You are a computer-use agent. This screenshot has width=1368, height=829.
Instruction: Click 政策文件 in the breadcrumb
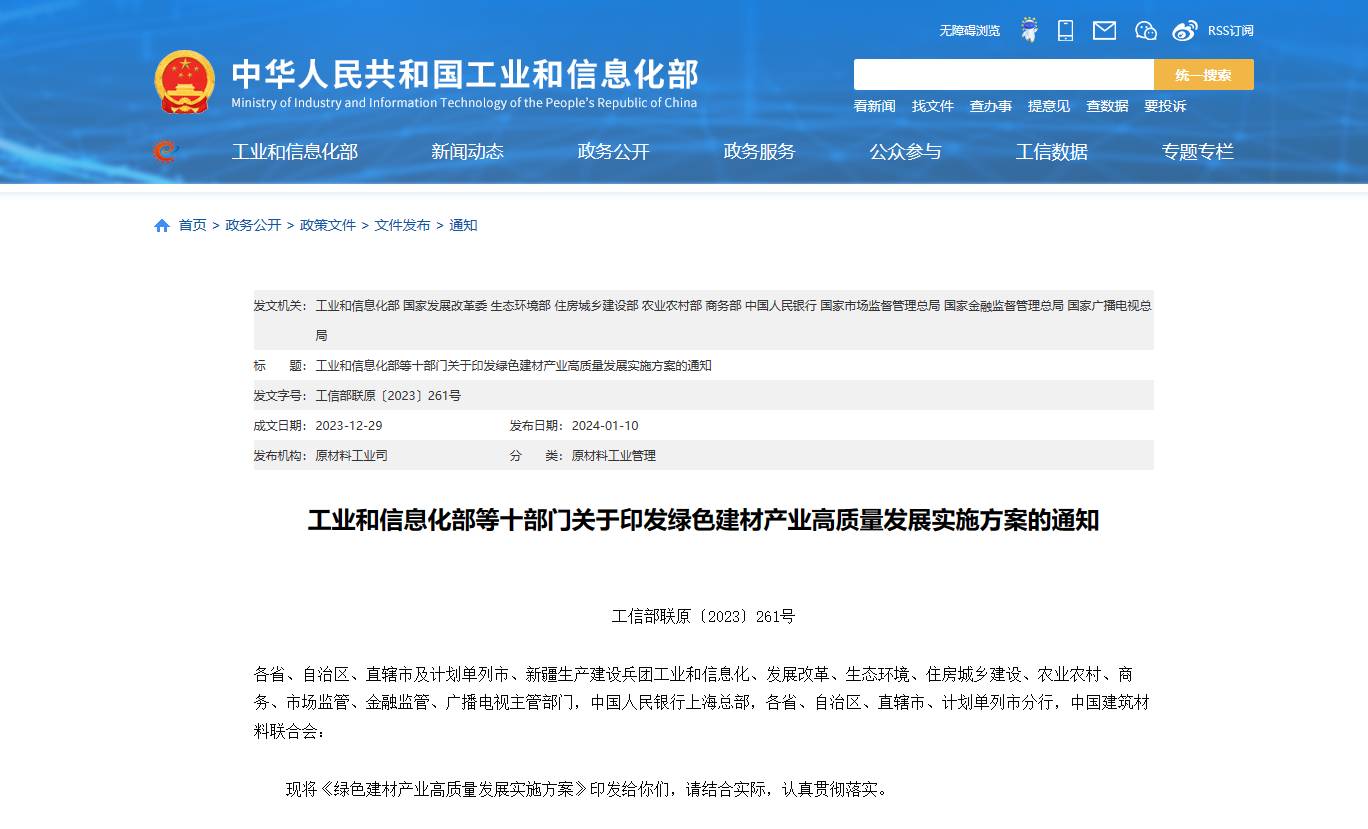click(328, 226)
